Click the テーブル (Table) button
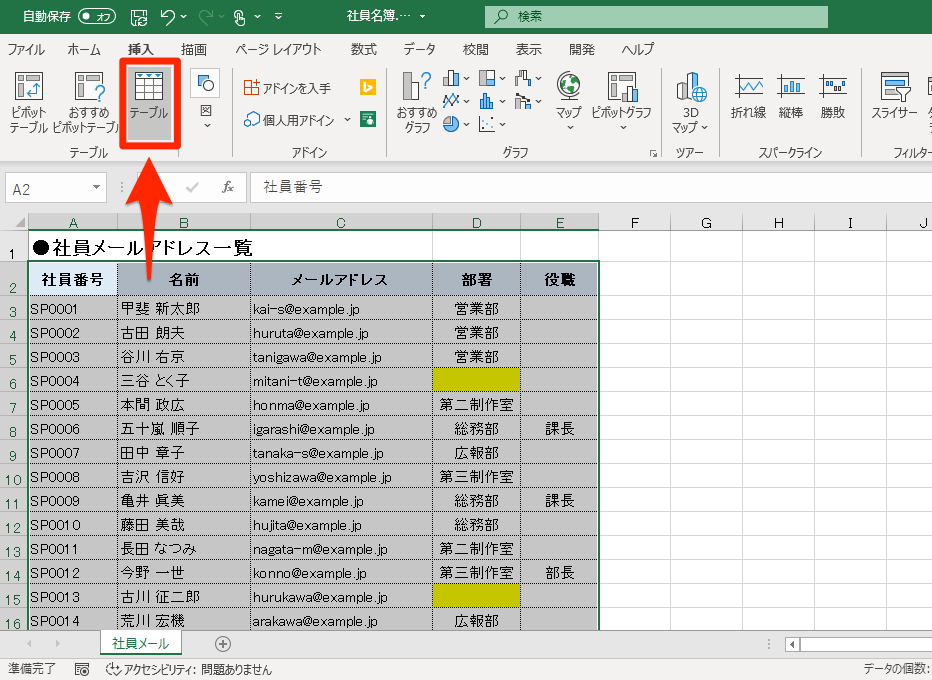Viewport: 932px width, 680px height. pyautogui.click(x=149, y=102)
